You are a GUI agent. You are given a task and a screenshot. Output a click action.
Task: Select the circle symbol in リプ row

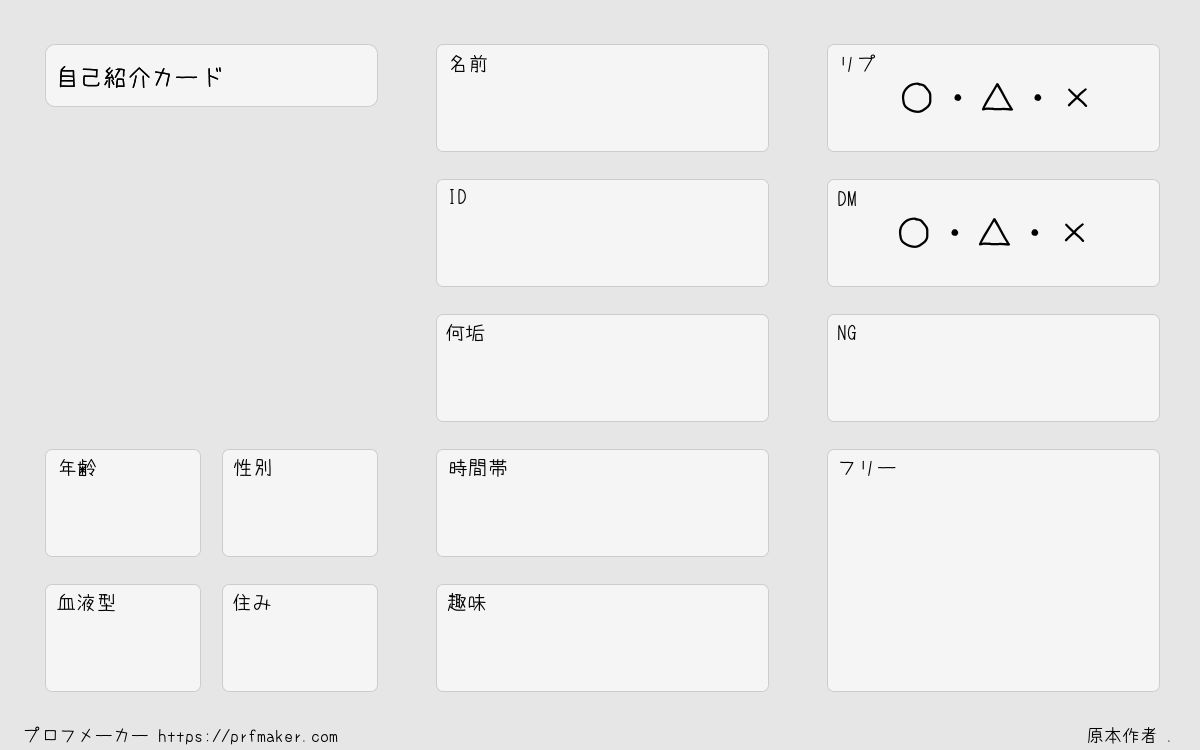916,98
